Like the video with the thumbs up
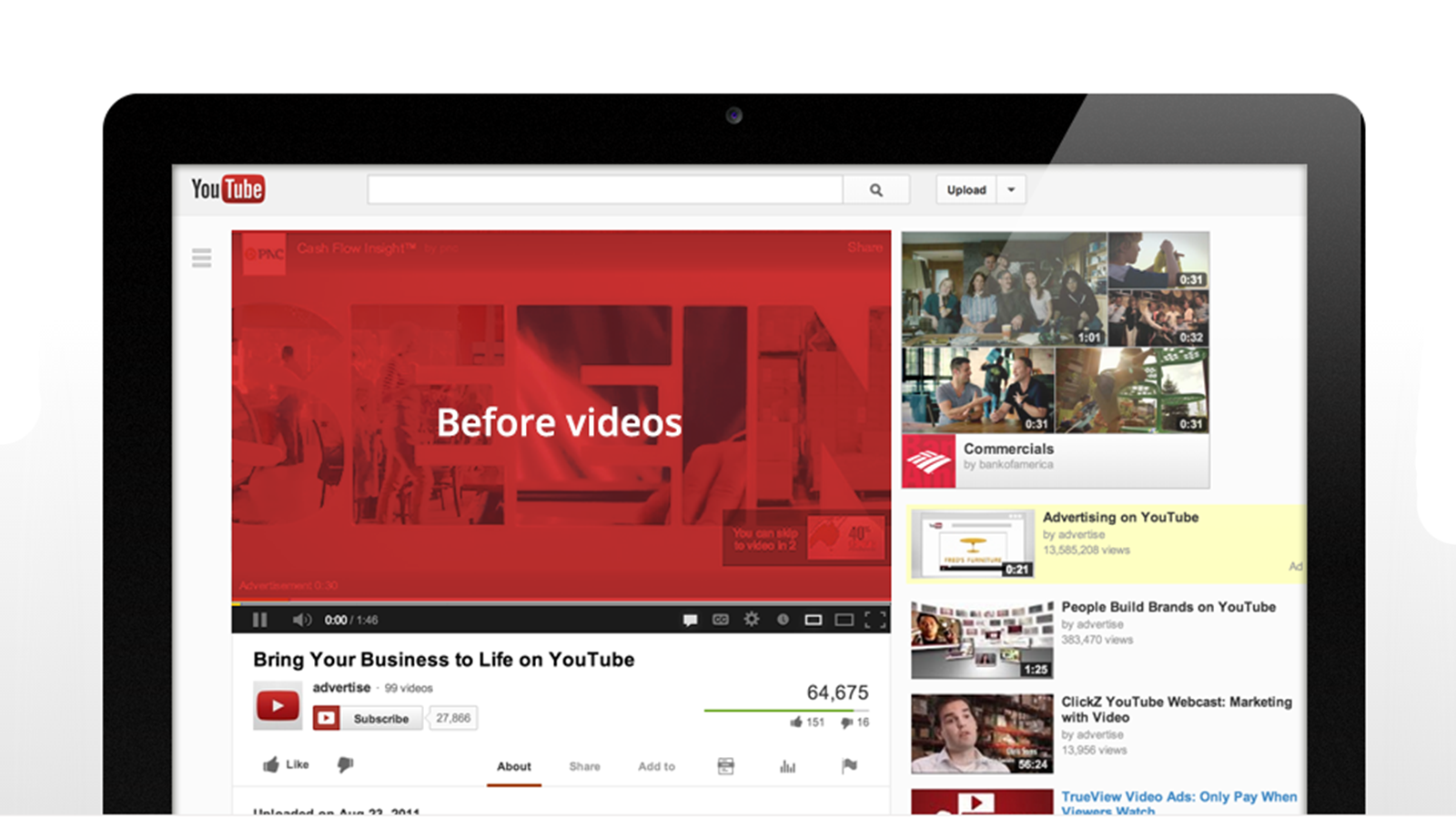 (286, 764)
